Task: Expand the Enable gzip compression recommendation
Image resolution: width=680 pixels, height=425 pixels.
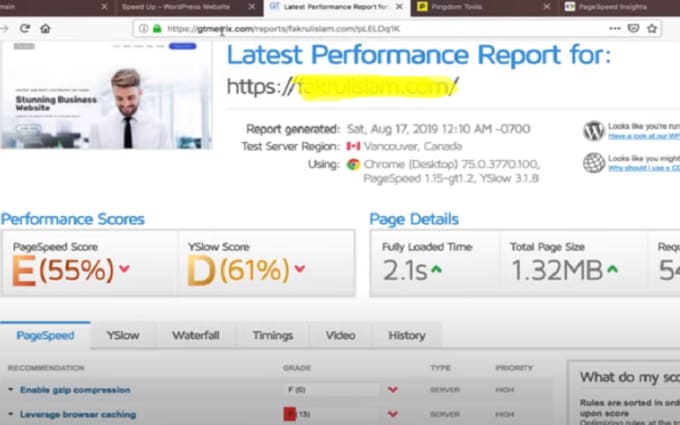Action: pyautogui.click(x=11, y=389)
